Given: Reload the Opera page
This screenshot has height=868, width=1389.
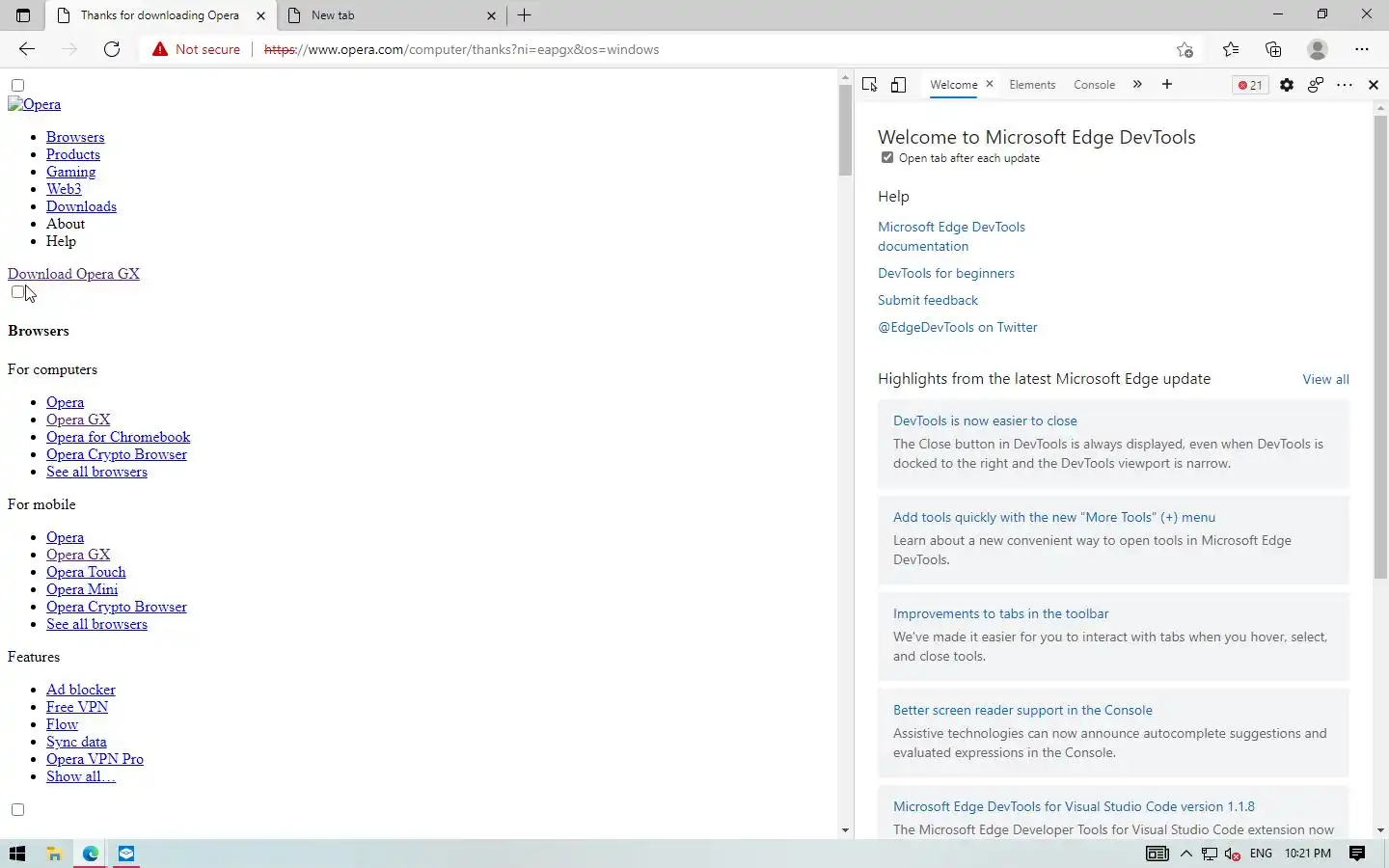Looking at the screenshot, I should click(112, 49).
